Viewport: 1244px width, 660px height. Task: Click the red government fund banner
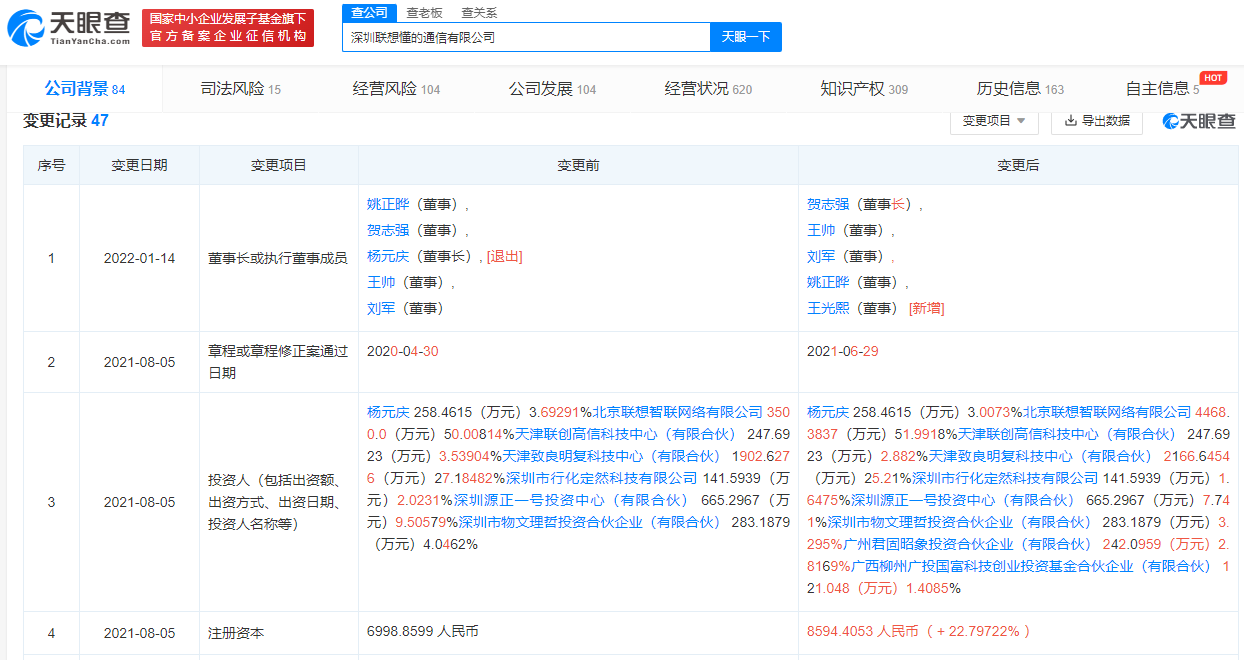227,28
